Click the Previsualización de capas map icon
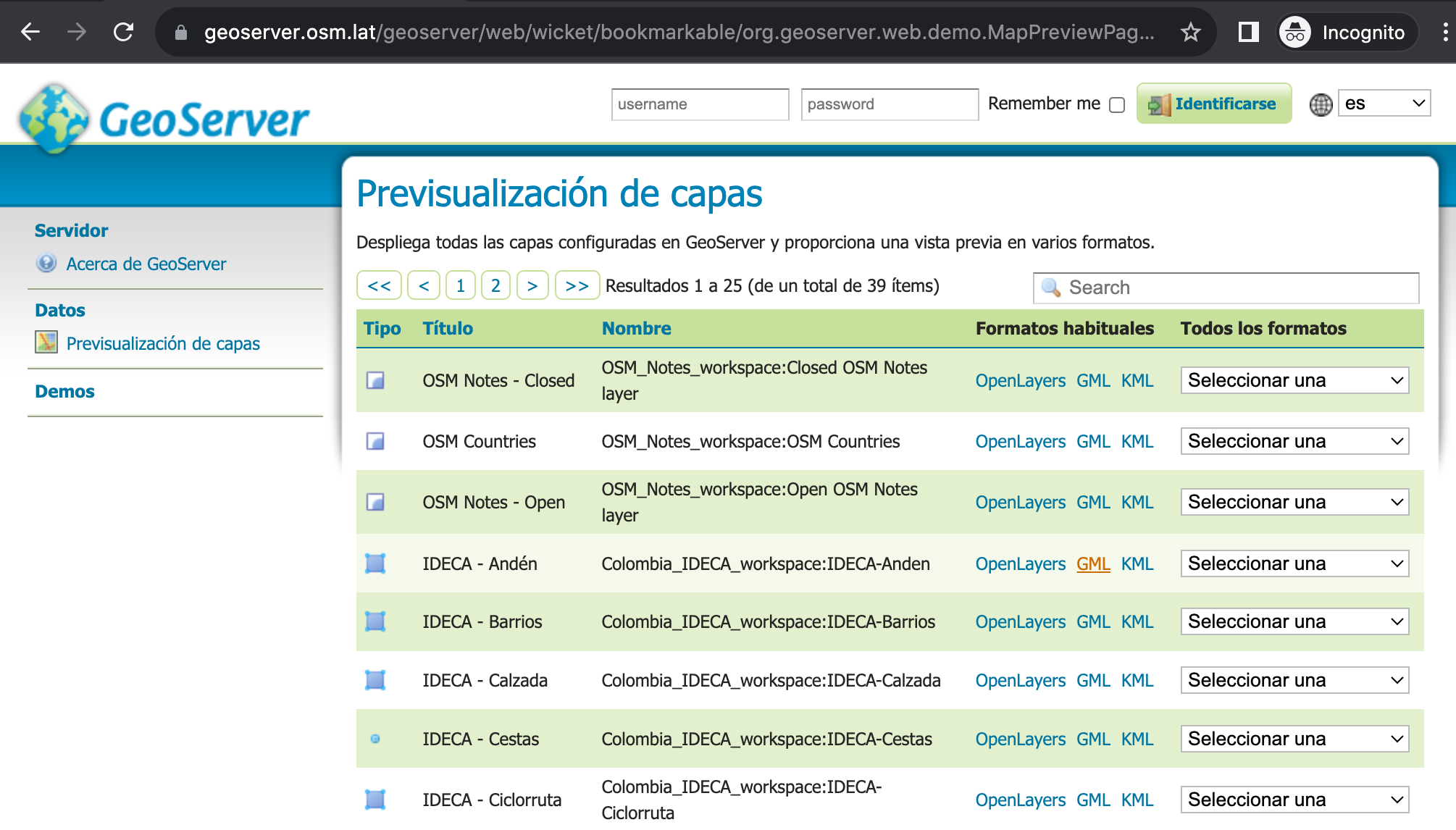 click(46, 342)
